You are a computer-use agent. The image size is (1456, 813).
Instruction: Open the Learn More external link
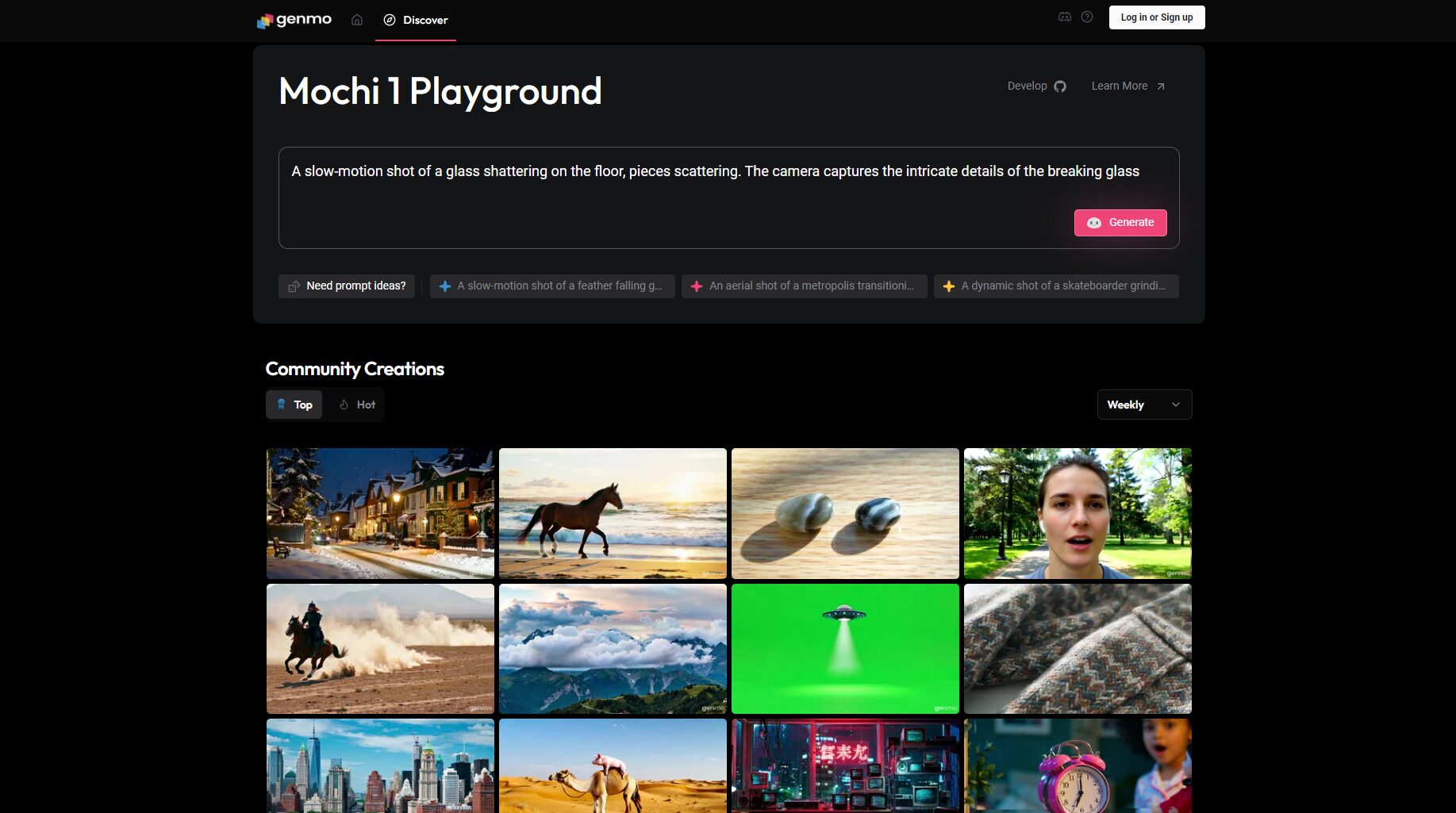[1128, 86]
